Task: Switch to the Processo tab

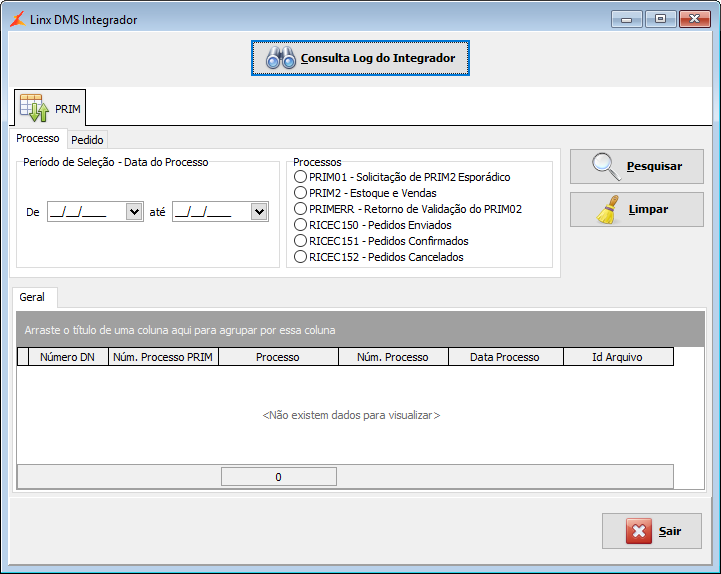Action: click(38, 138)
